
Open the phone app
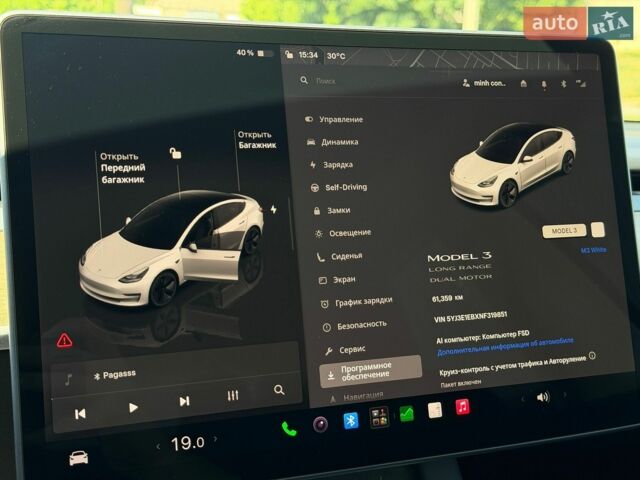pos(289,429)
